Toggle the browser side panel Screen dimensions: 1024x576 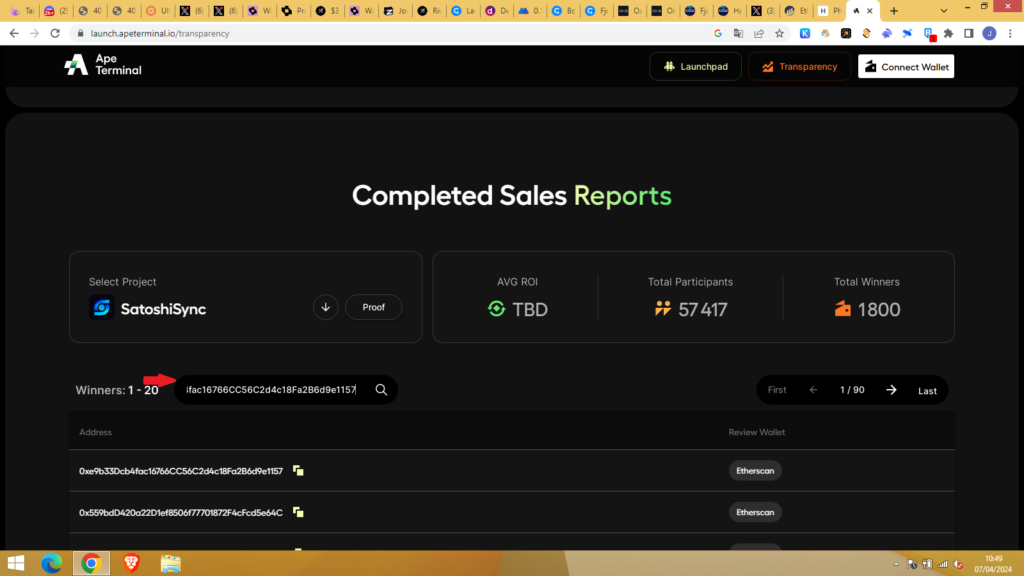click(x=969, y=33)
